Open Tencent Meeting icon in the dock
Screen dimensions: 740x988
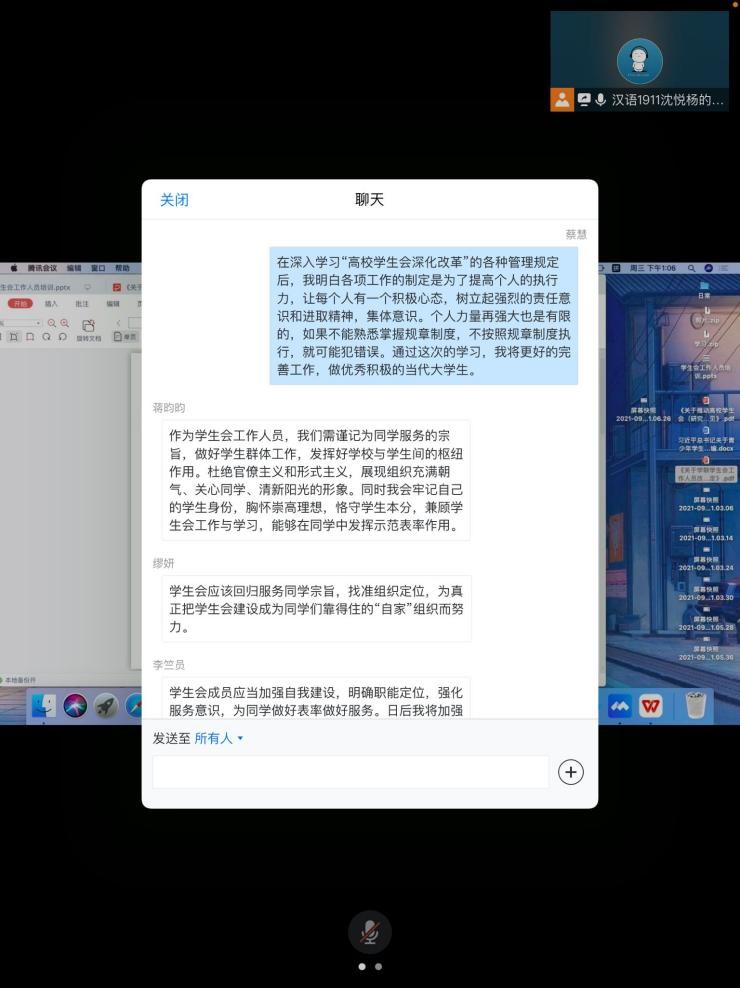tap(620, 706)
